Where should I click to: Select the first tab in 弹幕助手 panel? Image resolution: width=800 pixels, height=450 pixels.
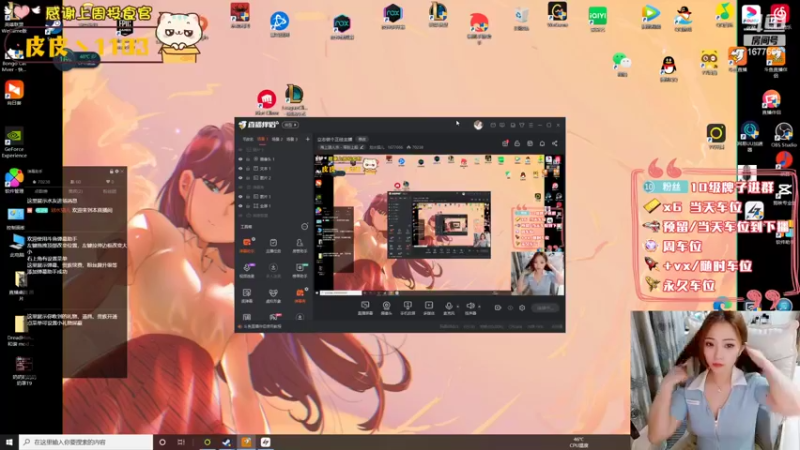point(41,191)
